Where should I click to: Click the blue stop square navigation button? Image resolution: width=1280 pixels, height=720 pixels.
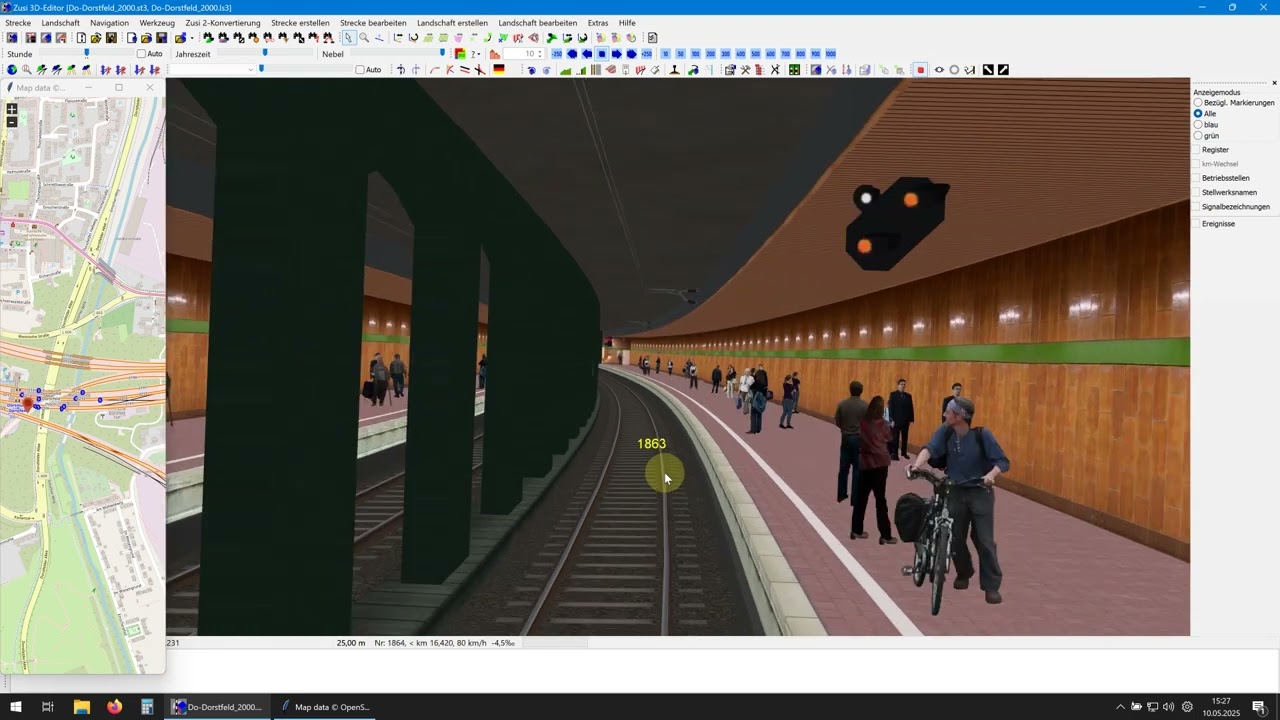[x=602, y=54]
